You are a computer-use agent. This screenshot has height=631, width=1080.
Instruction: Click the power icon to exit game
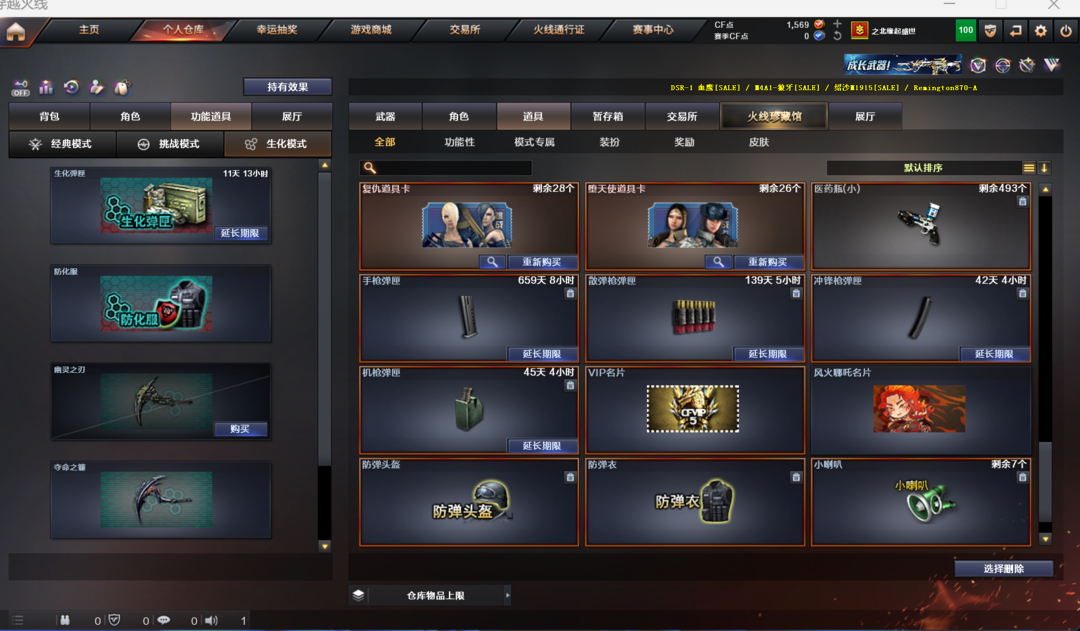click(x=1066, y=31)
